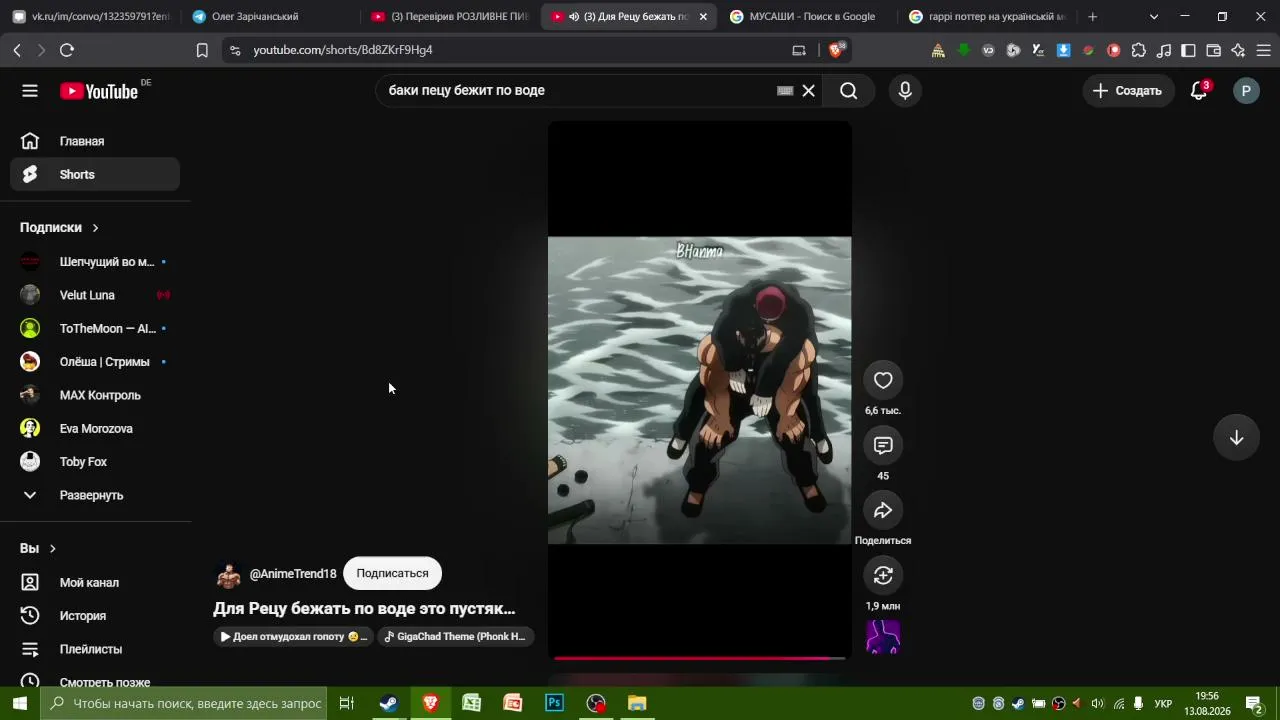The image size is (1280, 720).
Task: Open the related video 'Доел отмудохал гопоту'
Action: pos(293,636)
